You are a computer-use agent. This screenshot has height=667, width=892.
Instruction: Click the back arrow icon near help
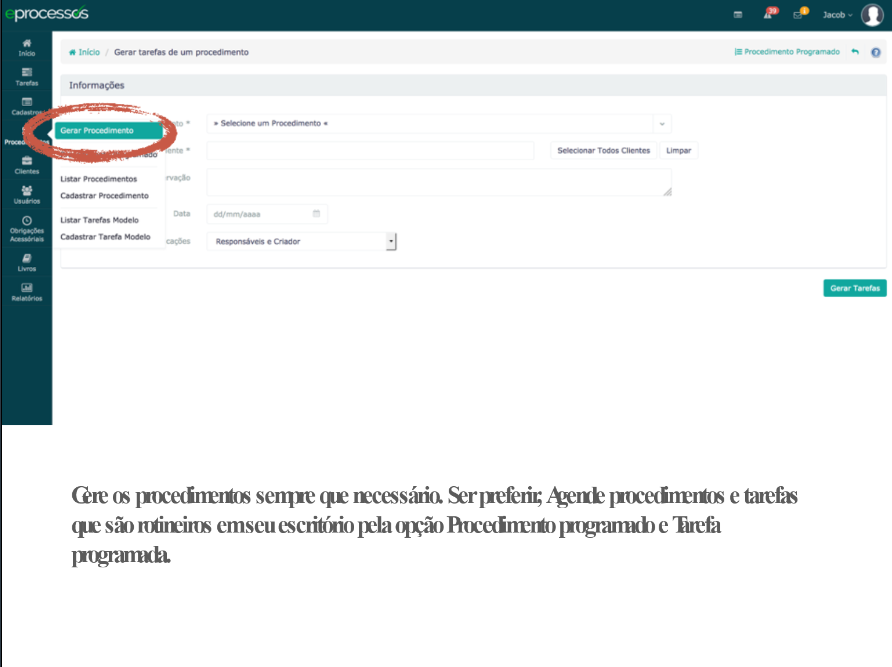pos(855,52)
